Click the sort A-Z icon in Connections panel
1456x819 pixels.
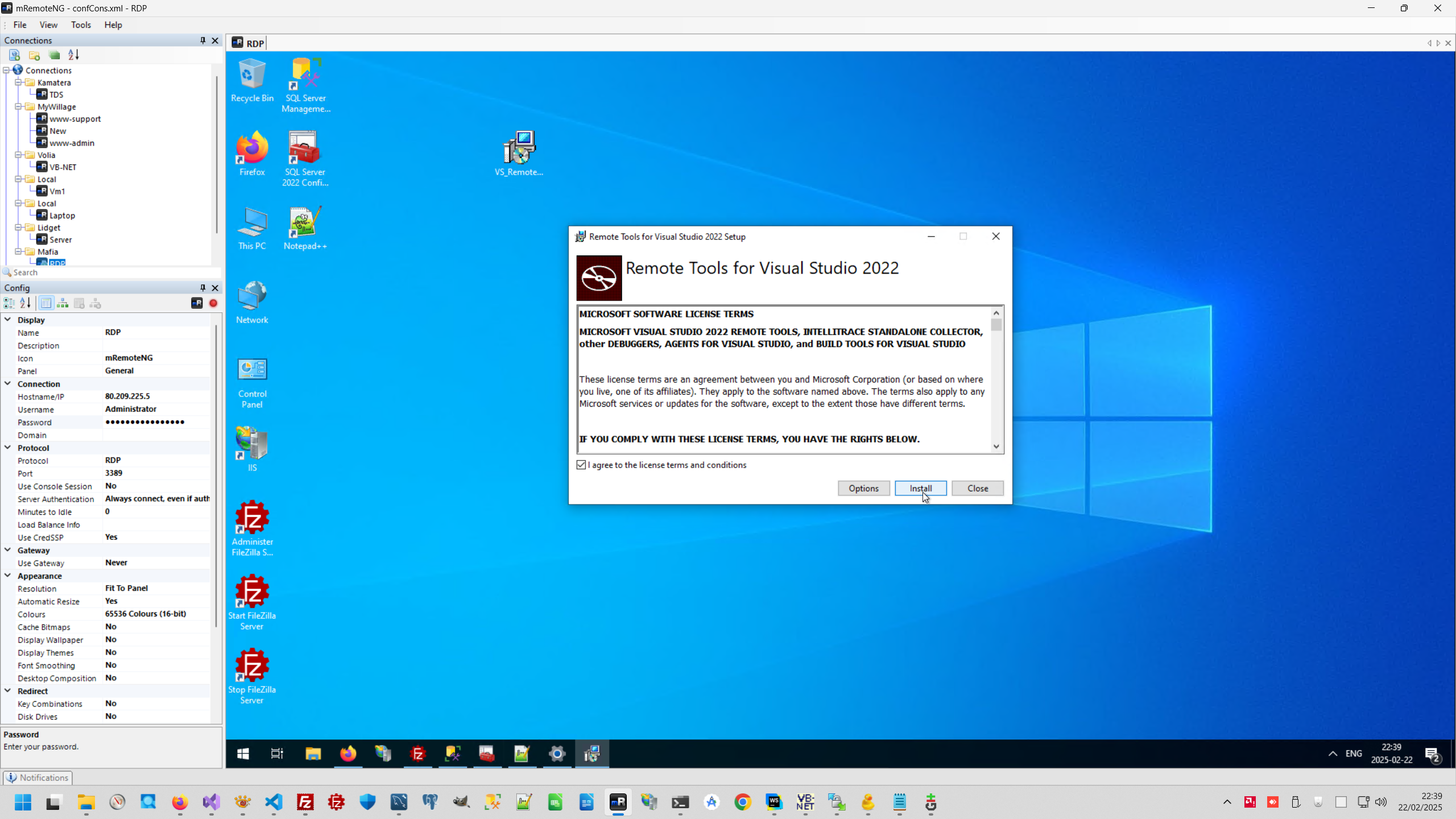pos(74,55)
